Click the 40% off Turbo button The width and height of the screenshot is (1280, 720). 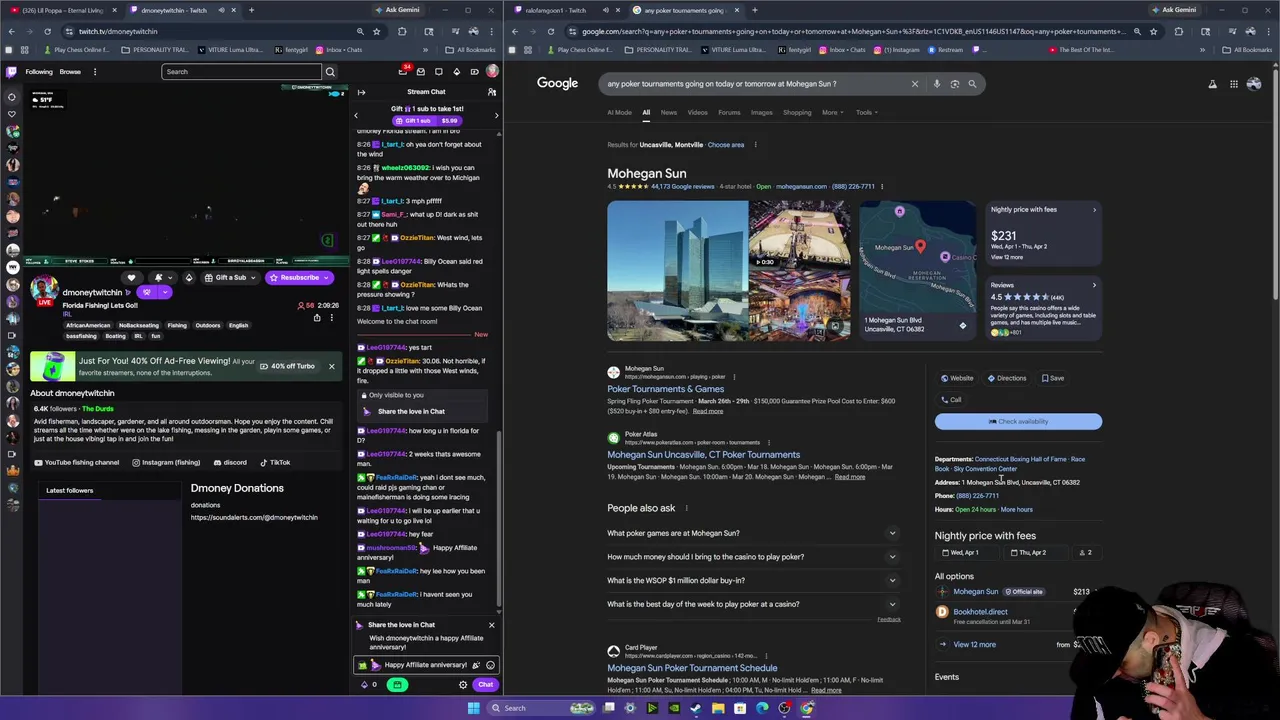click(287, 366)
